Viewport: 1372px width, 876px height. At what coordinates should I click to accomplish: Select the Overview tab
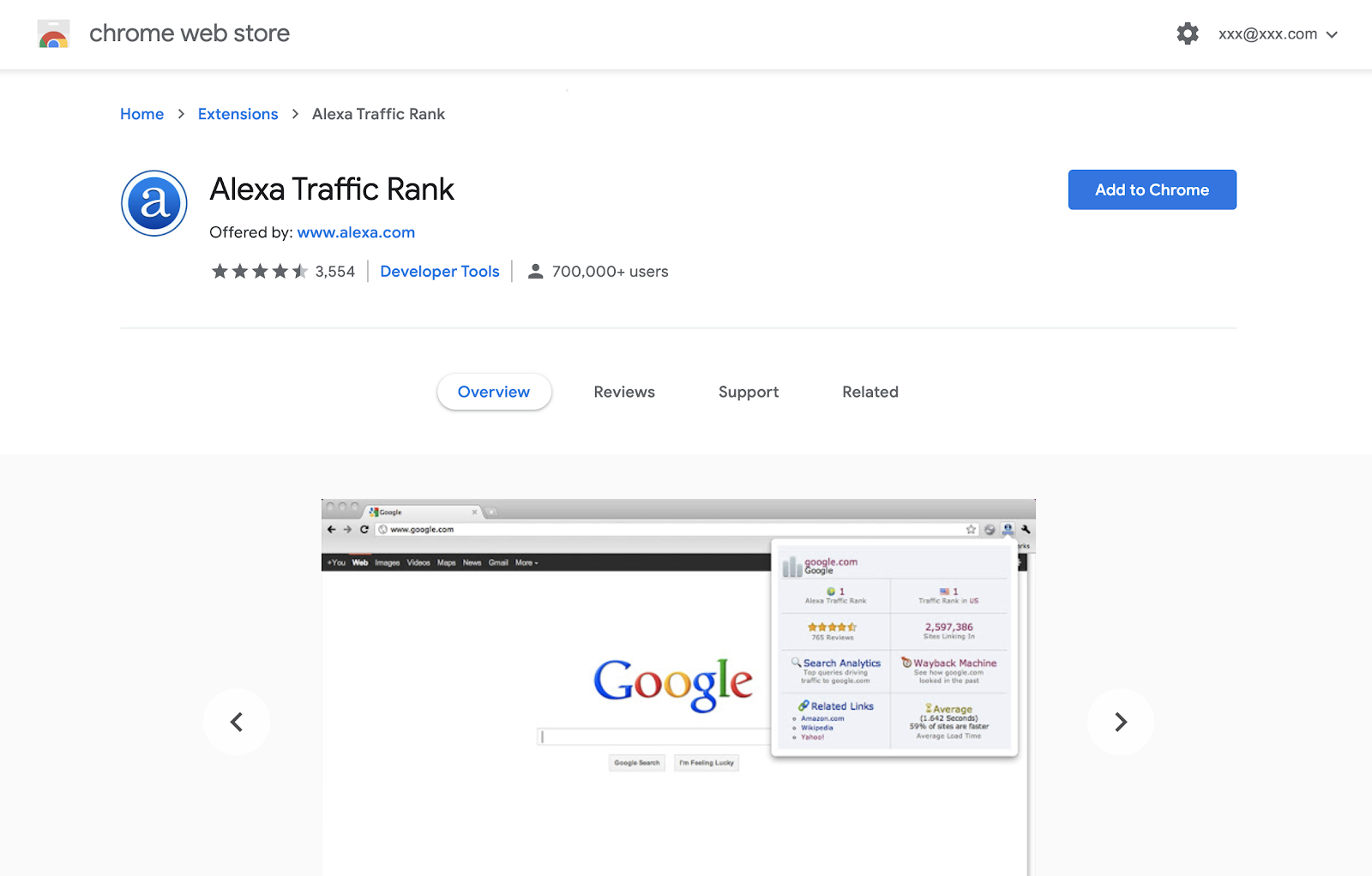[494, 392]
